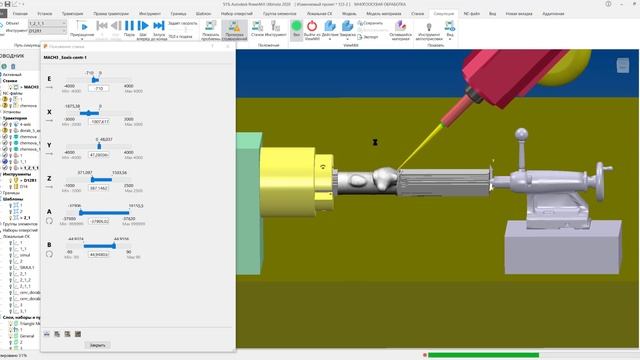Switch to the Граница ribbon tab
Screen dimensions: 640x360
178,14
